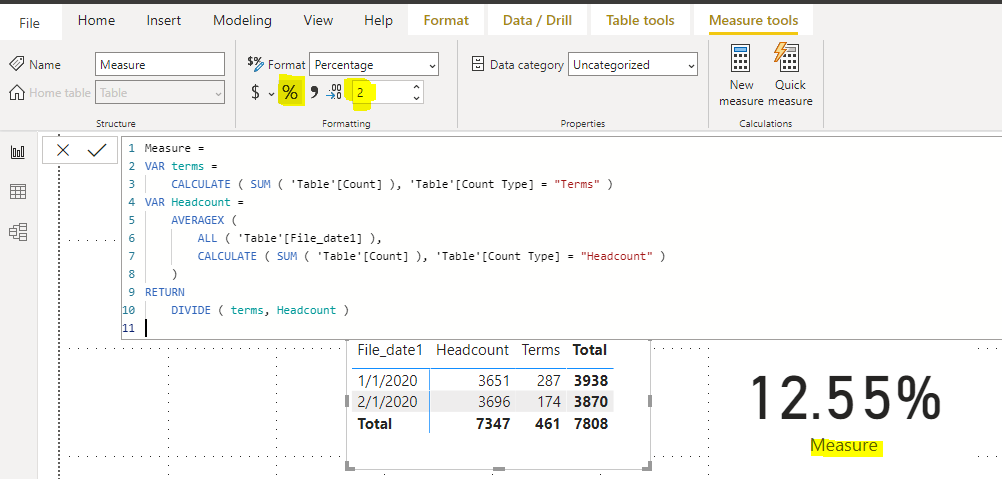Click the Terms column header
This screenshot has height=479, width=1002.
541,350
